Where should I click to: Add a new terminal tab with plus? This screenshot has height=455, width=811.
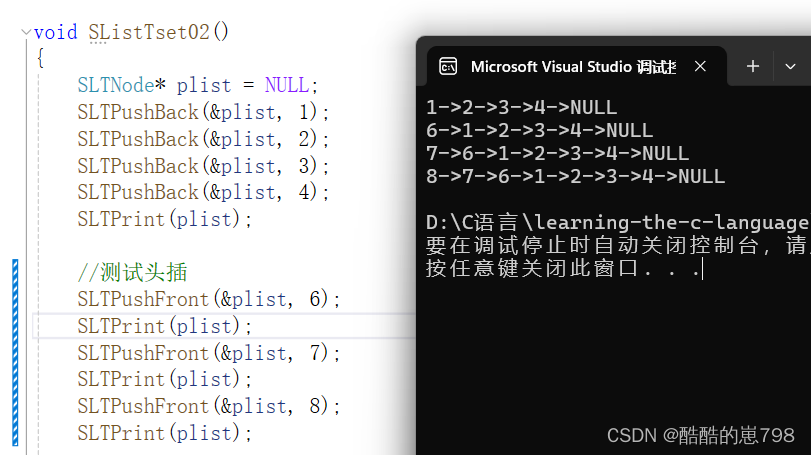coord(753,66)
